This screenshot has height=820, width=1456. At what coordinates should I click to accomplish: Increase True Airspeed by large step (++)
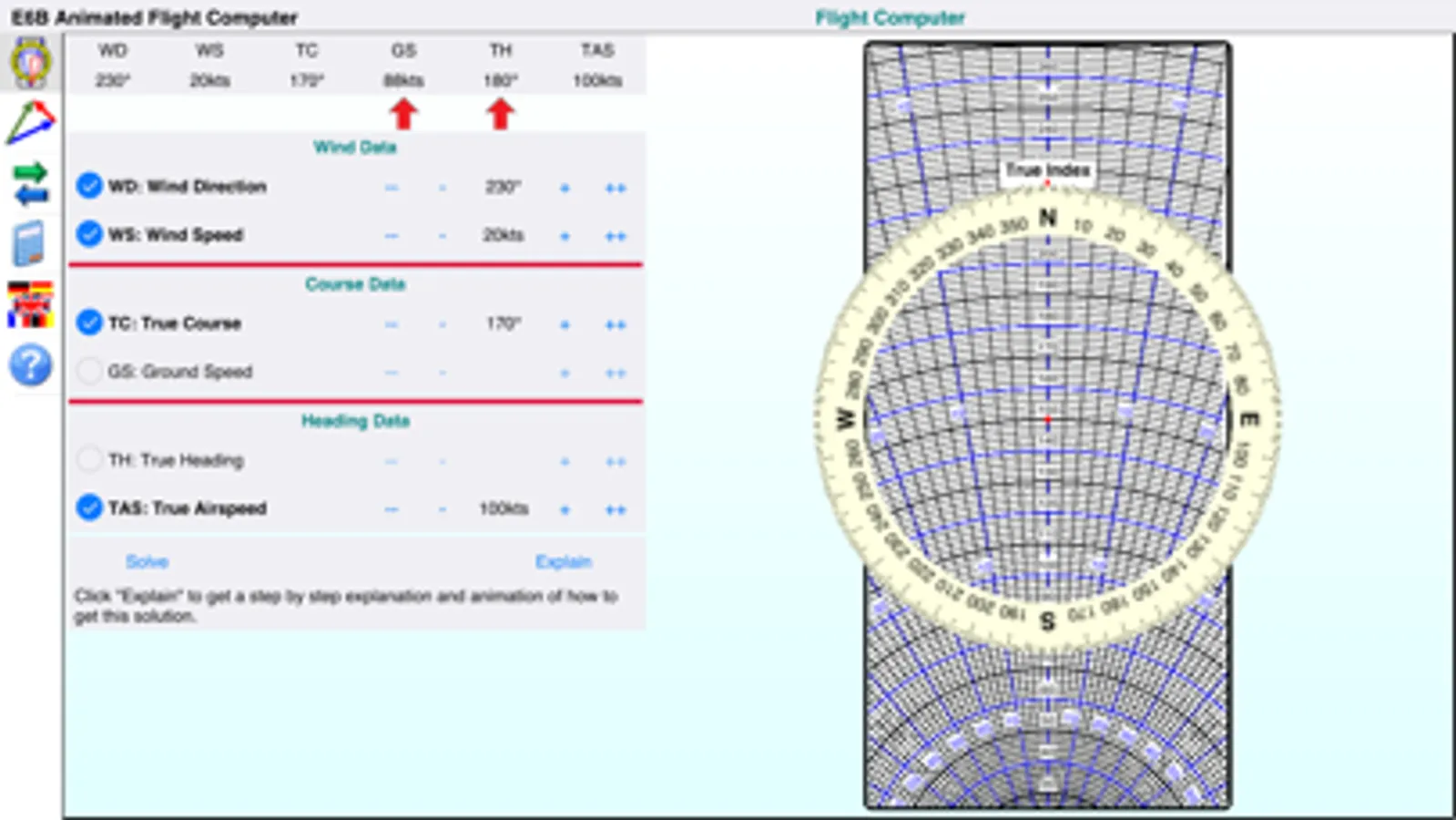coord(616,510)
